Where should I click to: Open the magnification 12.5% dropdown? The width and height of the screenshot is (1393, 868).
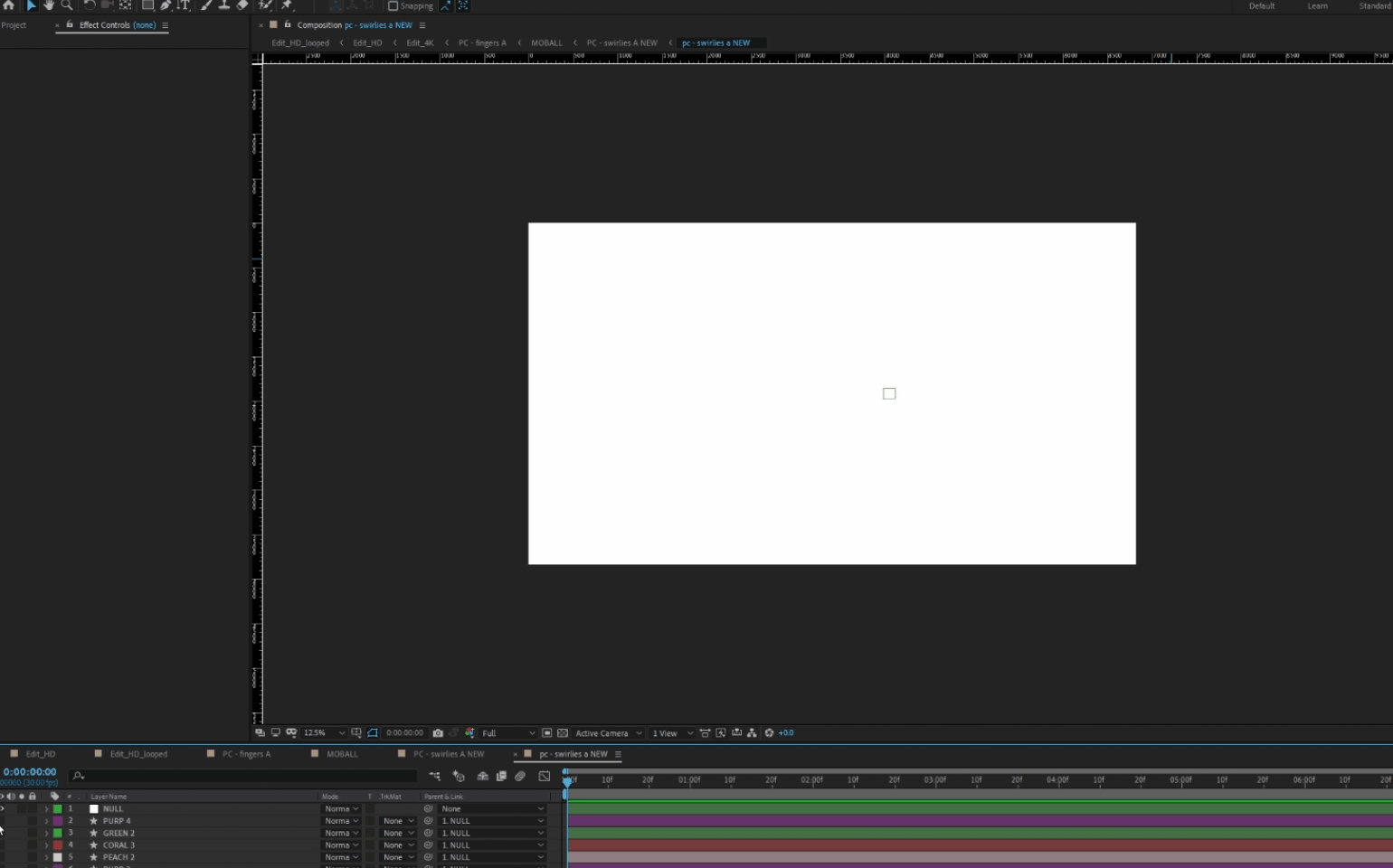point(324,733)
